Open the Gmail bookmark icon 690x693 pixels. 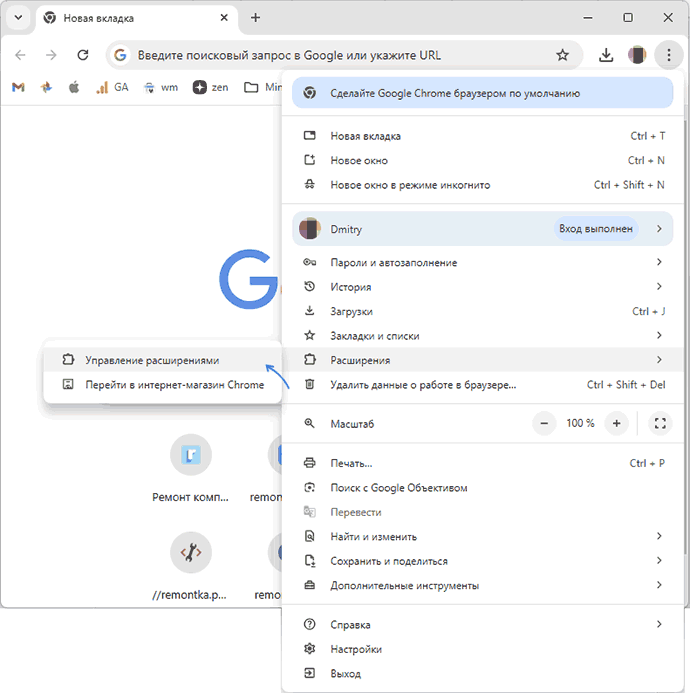[x=18, y=88]
